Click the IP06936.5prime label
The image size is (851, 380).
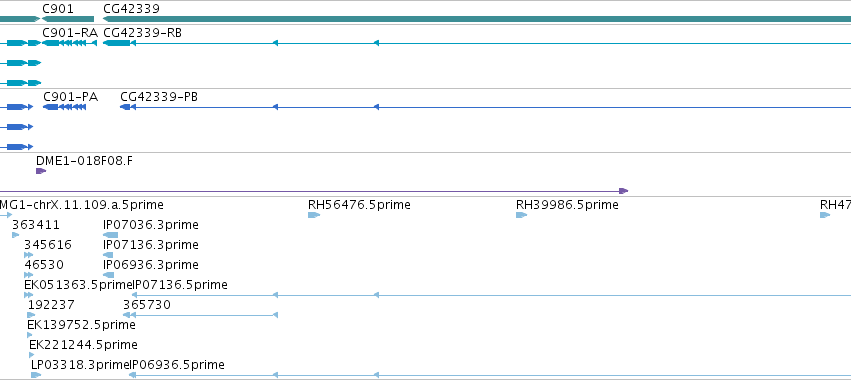[177, 365]
